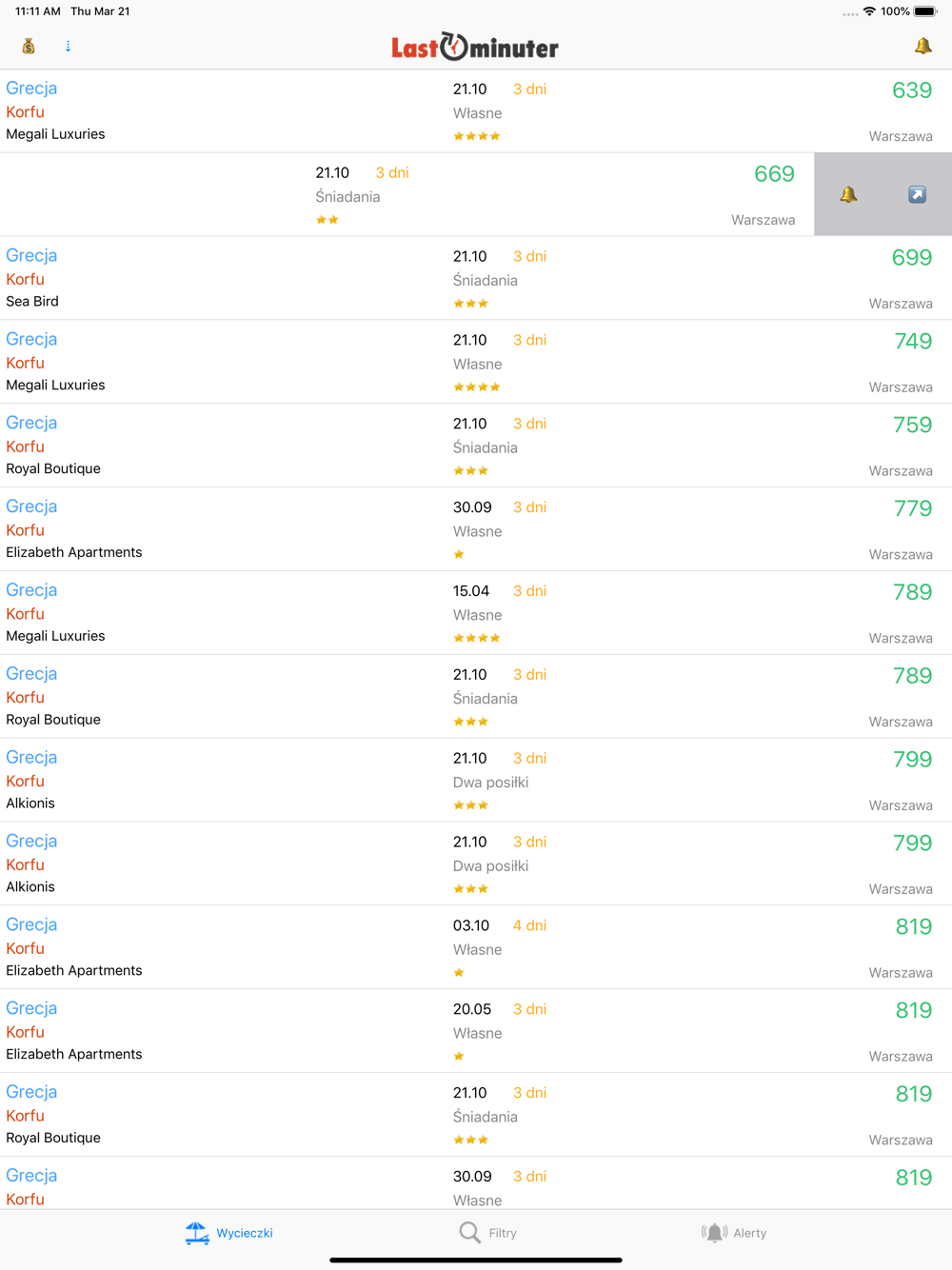Tap bell icon on swiped 669 offer
Screen dimensions: 952x1270
click(x=848, y=194)
